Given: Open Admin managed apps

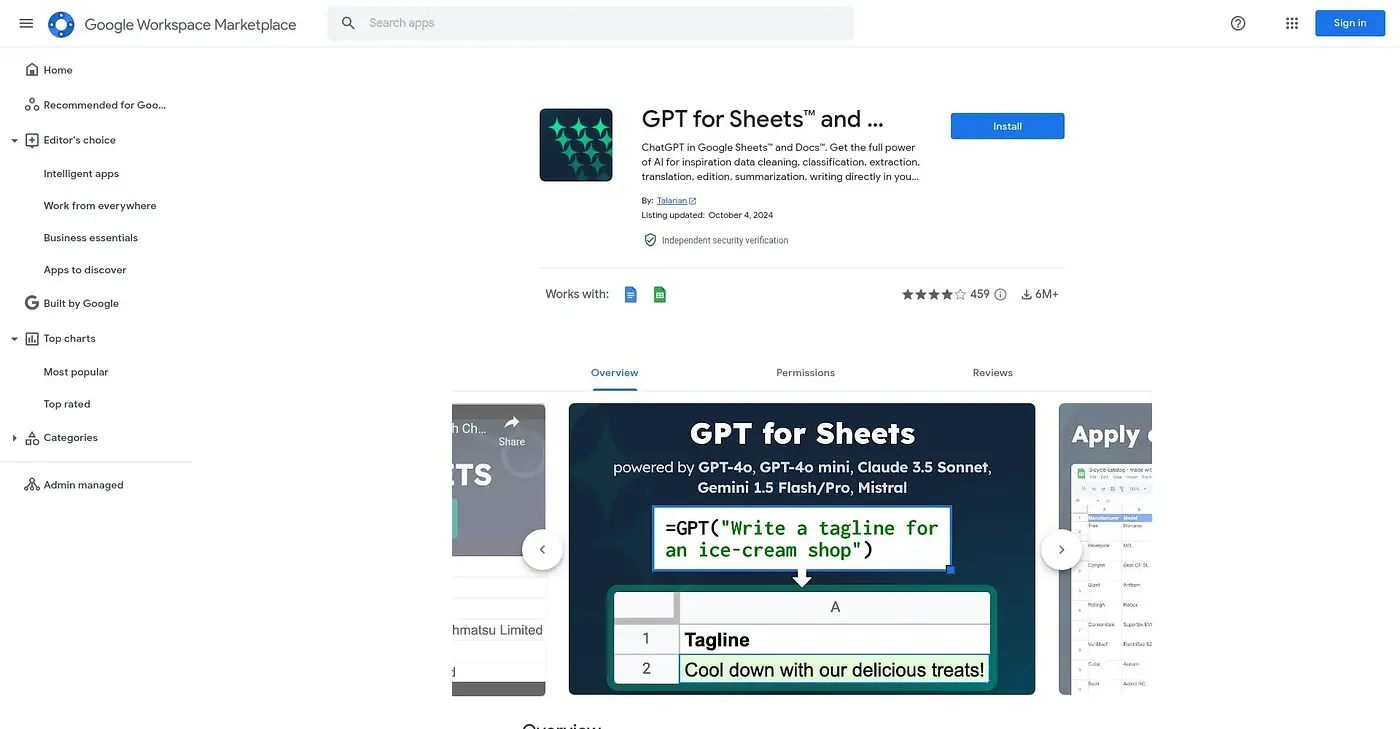Looking at the screenshot, I should click(83, 485).
